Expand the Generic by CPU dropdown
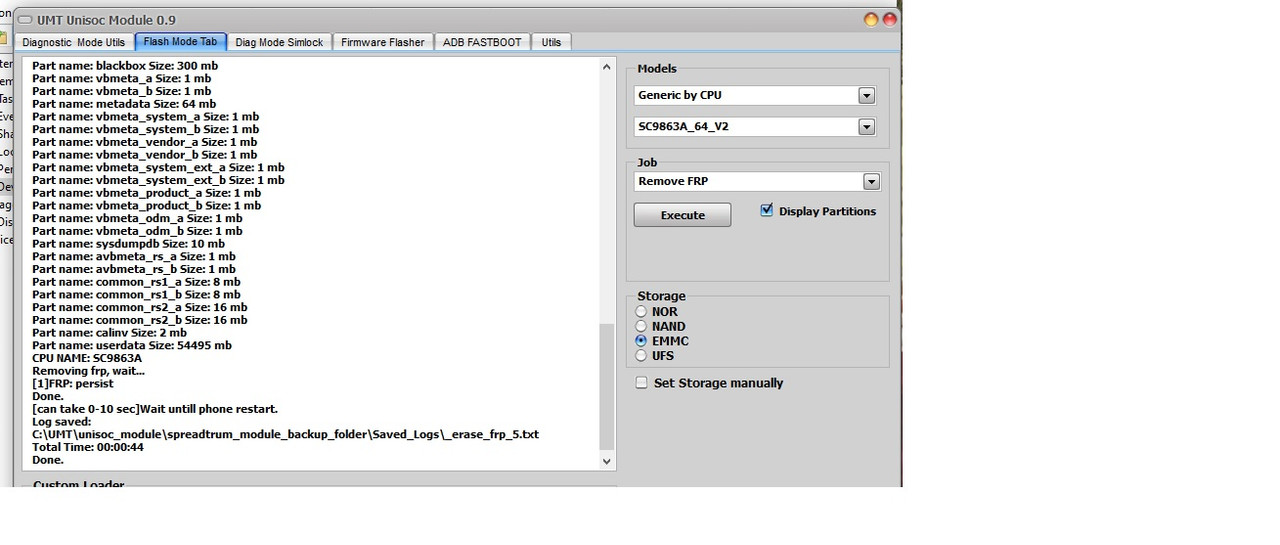 [866, 96]
